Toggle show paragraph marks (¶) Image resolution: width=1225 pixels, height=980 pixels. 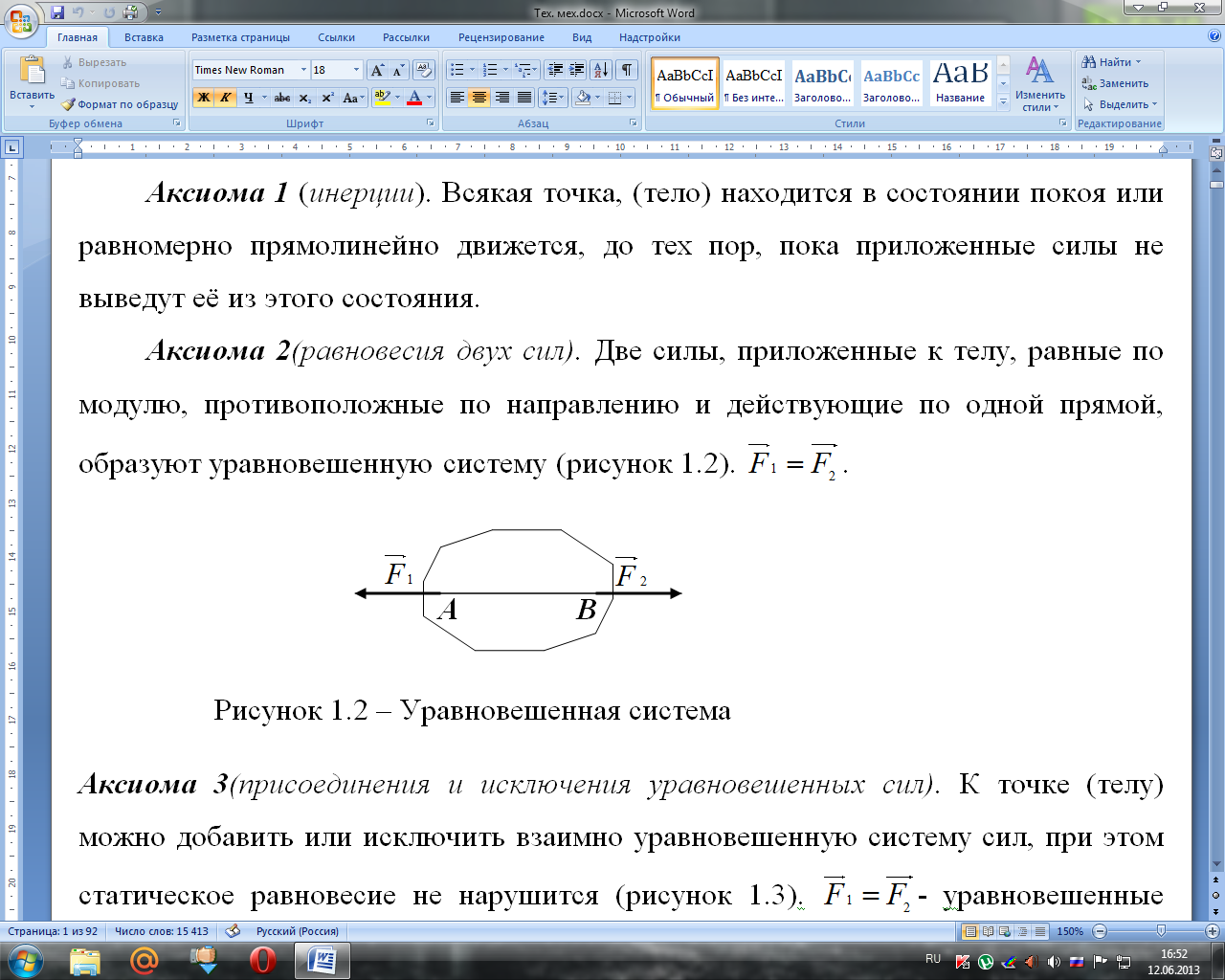tap(627, 70)
